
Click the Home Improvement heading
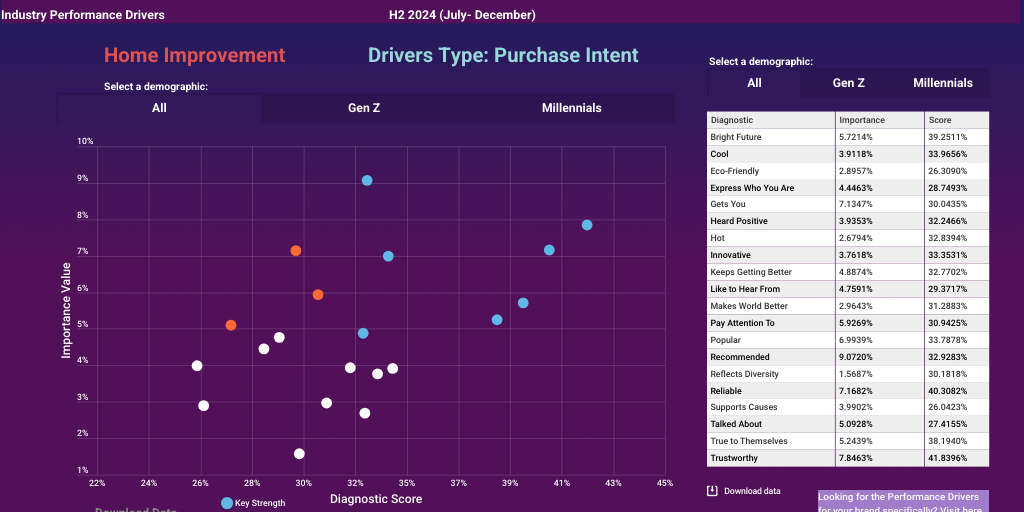pos(195,56)
